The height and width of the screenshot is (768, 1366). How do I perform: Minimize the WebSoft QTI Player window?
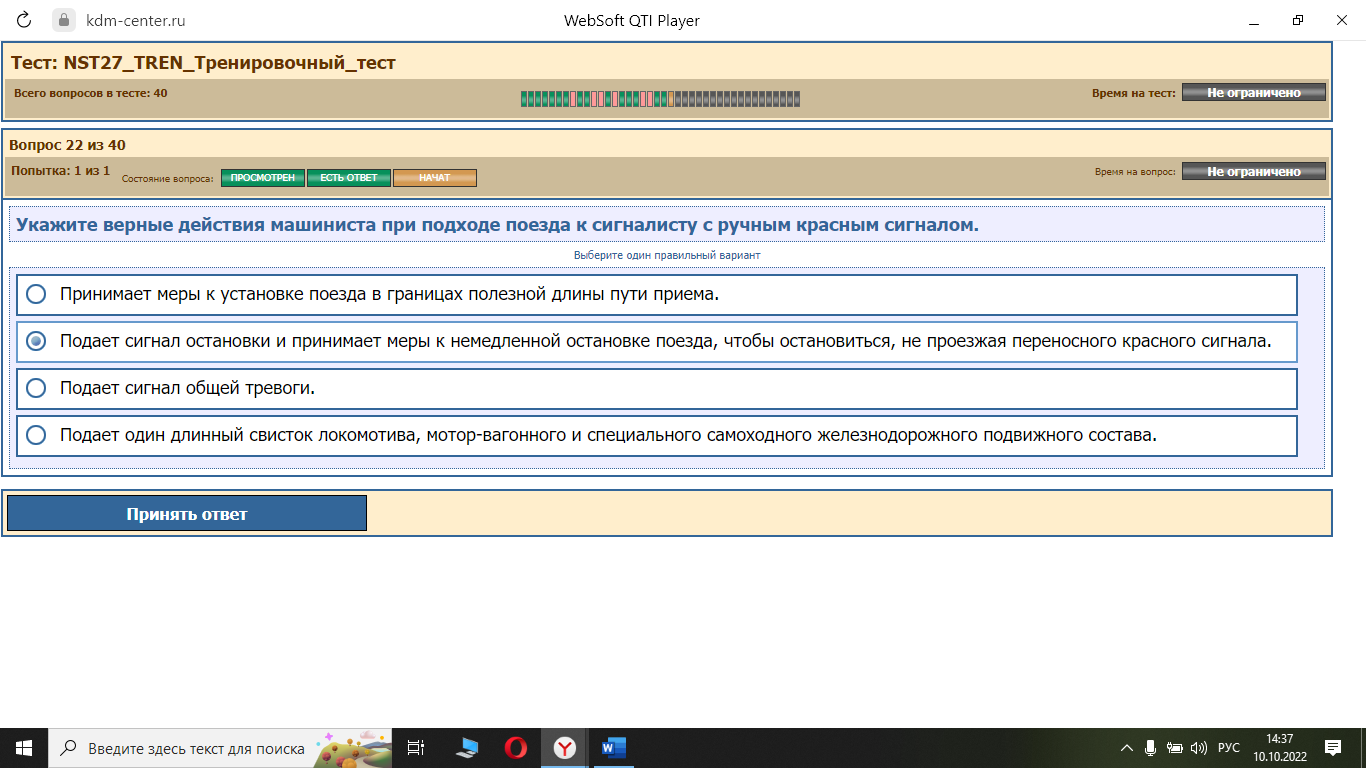1254,20
